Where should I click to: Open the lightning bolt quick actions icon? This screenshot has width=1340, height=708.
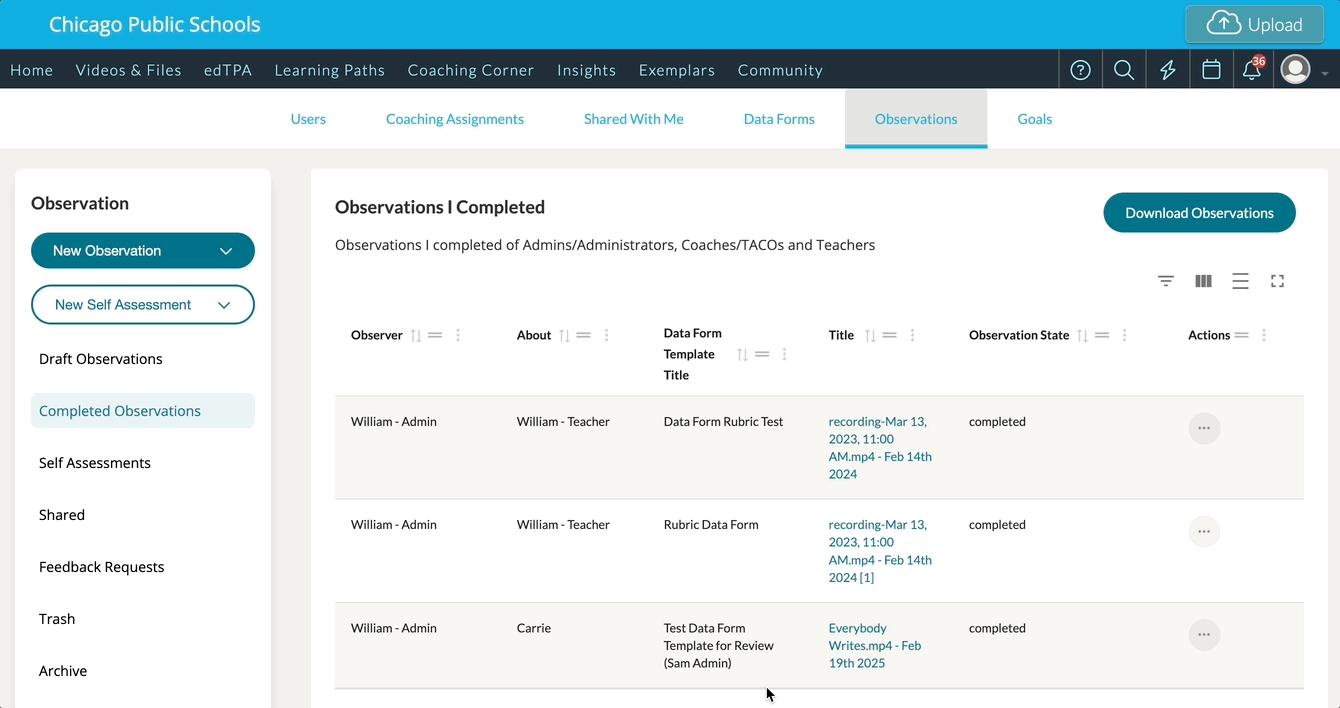(x=1167, y=70)
